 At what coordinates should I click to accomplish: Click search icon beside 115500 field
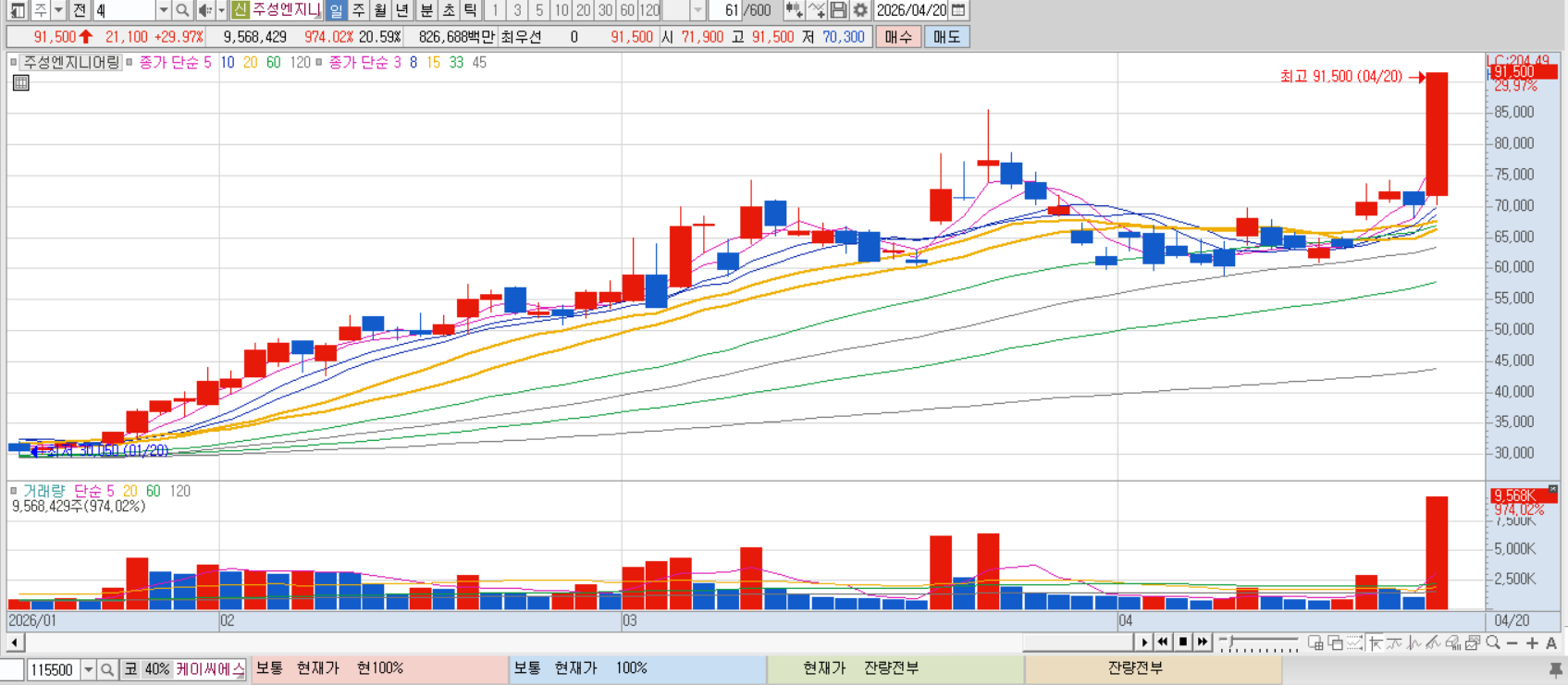107,669
